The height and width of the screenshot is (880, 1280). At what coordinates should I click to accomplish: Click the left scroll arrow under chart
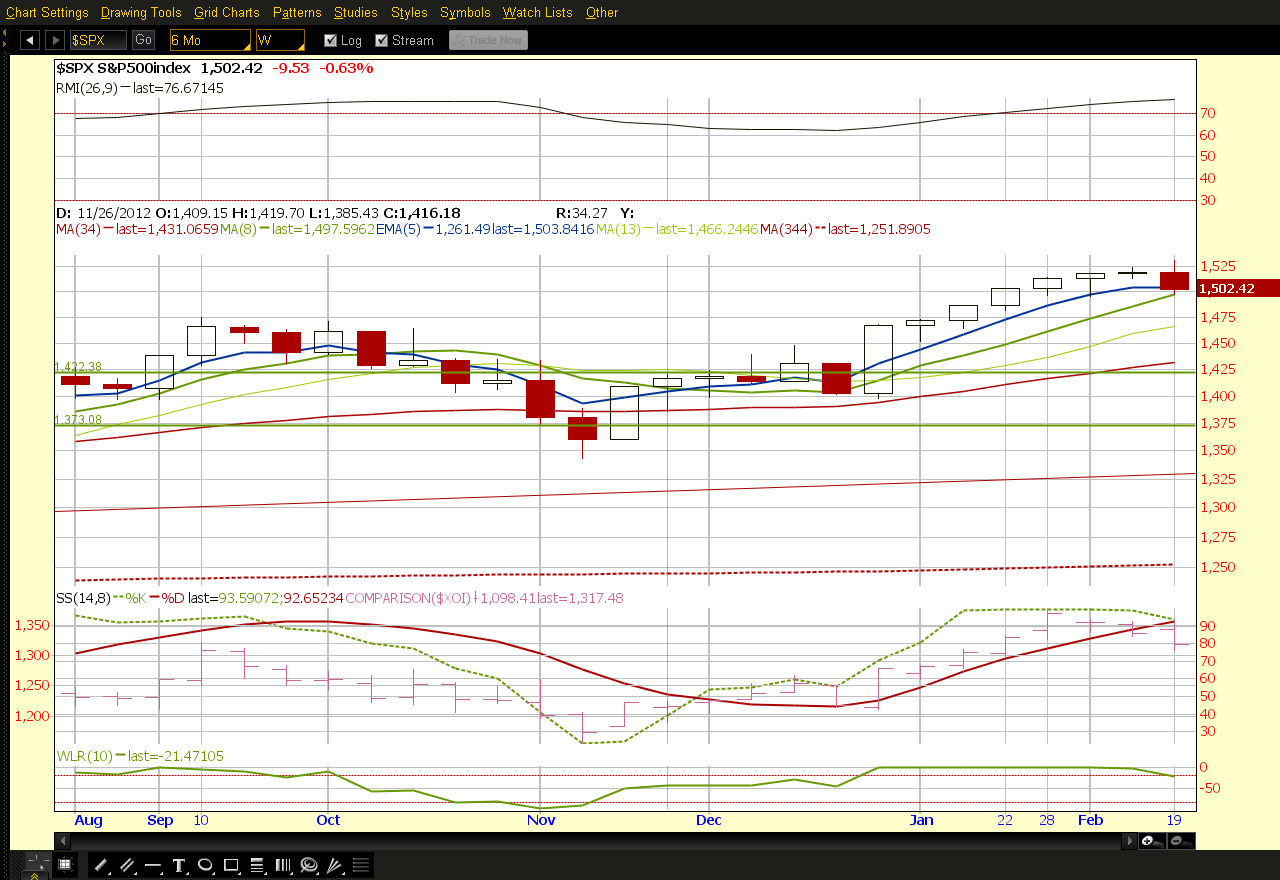click(61, 841)
